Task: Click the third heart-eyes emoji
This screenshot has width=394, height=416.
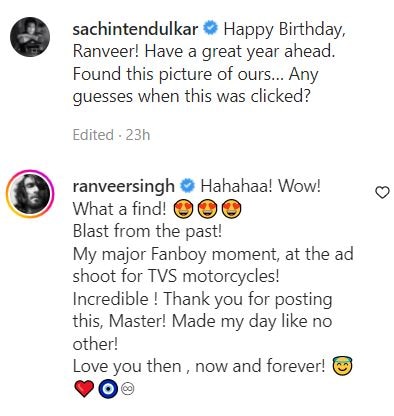Action: click(x=232, y=209)
